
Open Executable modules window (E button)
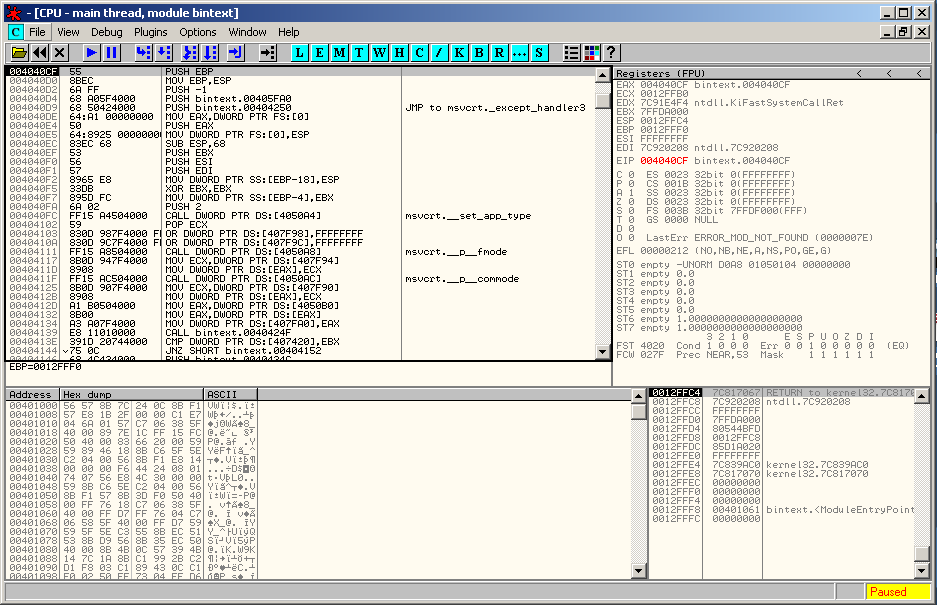(321, 52)
